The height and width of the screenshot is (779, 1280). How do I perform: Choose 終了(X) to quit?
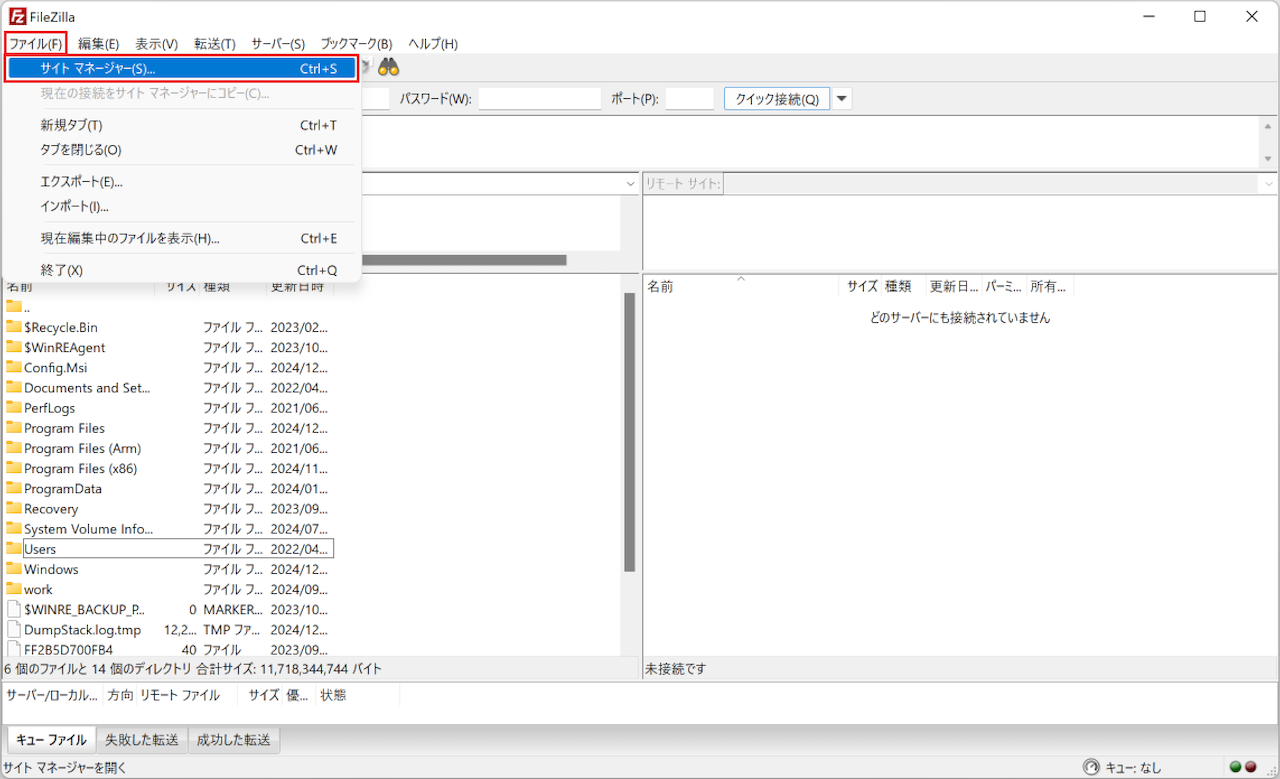pos(181,270)
